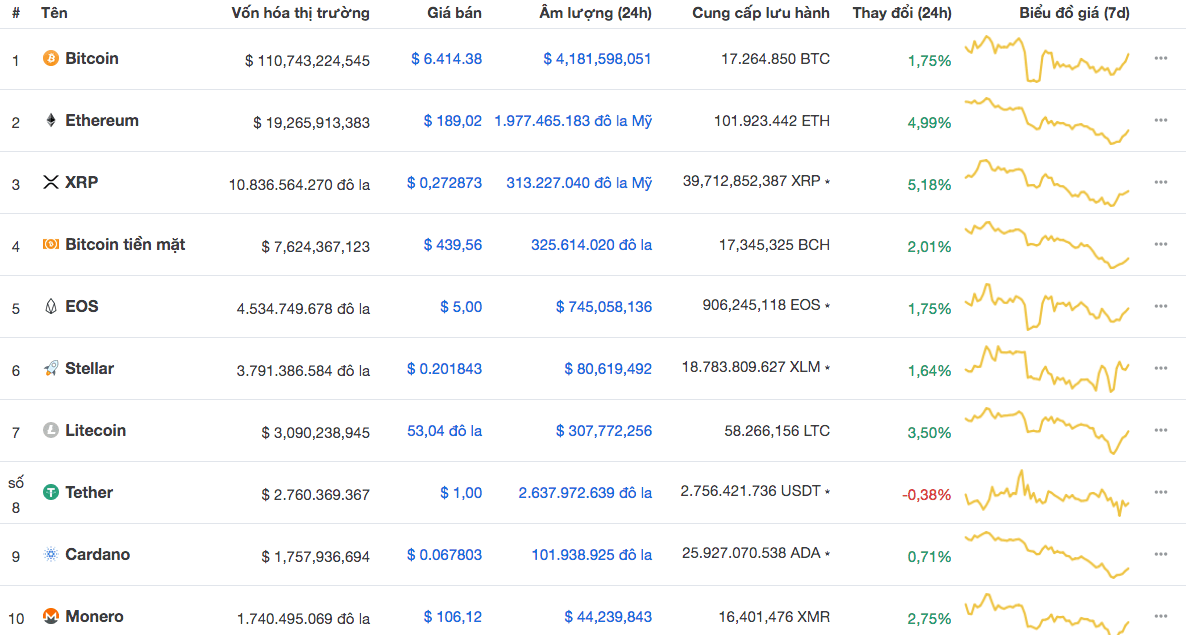Click the Bitcoin tiền mặt logo icon
Image resolution: width=1191 pixels, height=635 pixels.
point(50,245)
